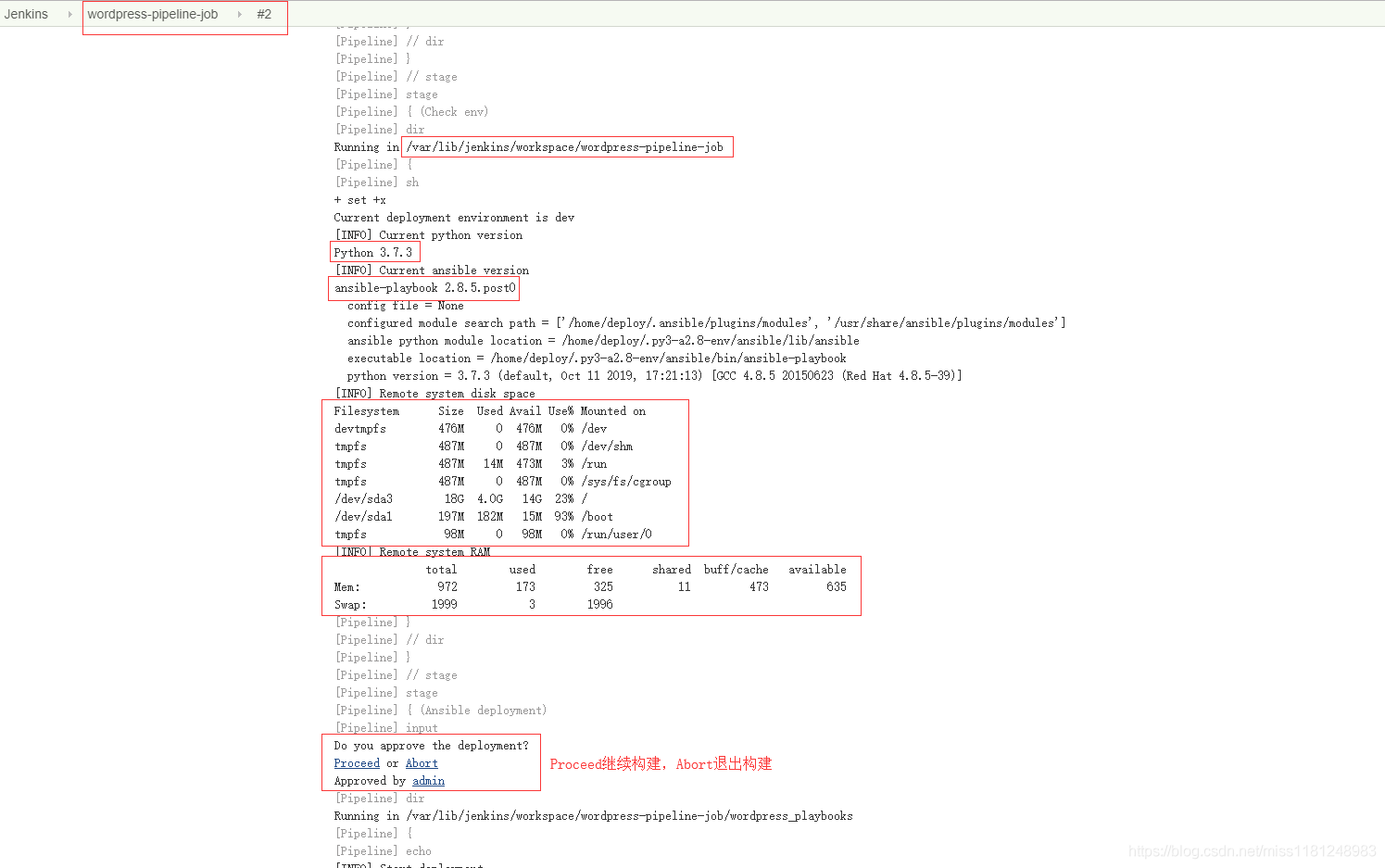The width and height of the screenshot is (1385, 868).
Task: Click 'configured module search path' line
Action: coord(707,323)
